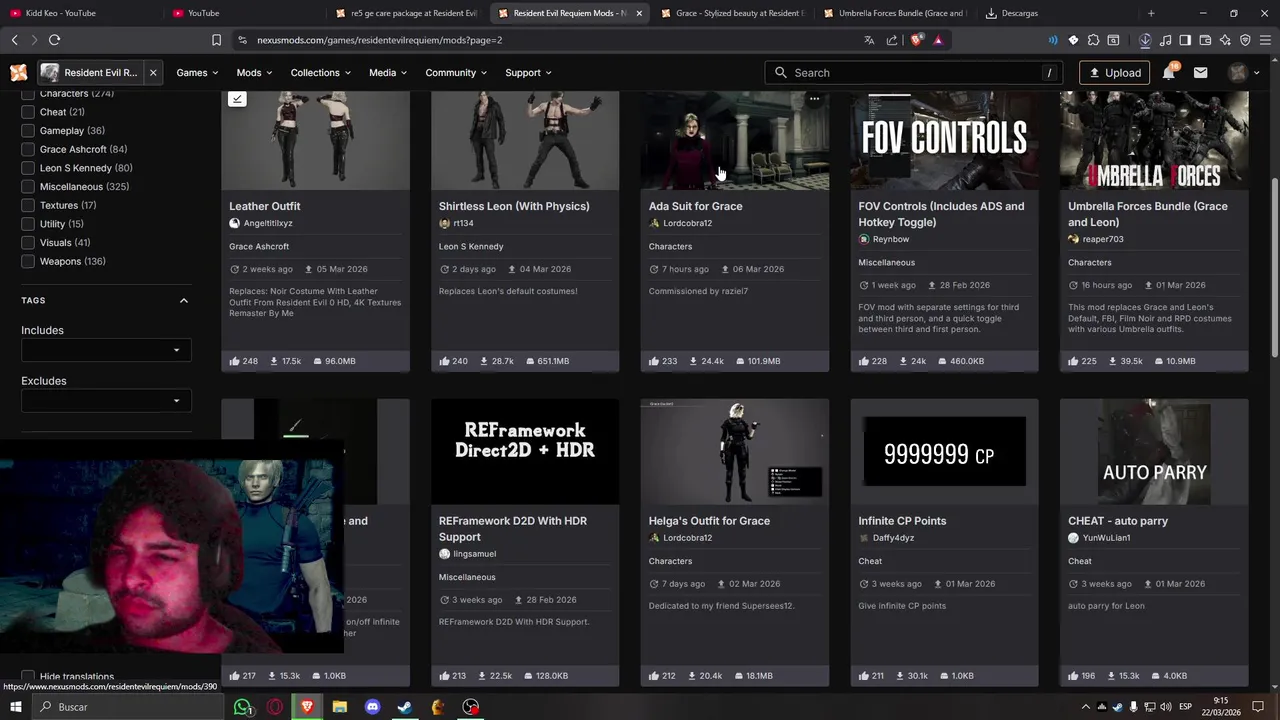Screen dimensions: 1280x720
Task: Click the translate page icon
Action: point(869,40)
